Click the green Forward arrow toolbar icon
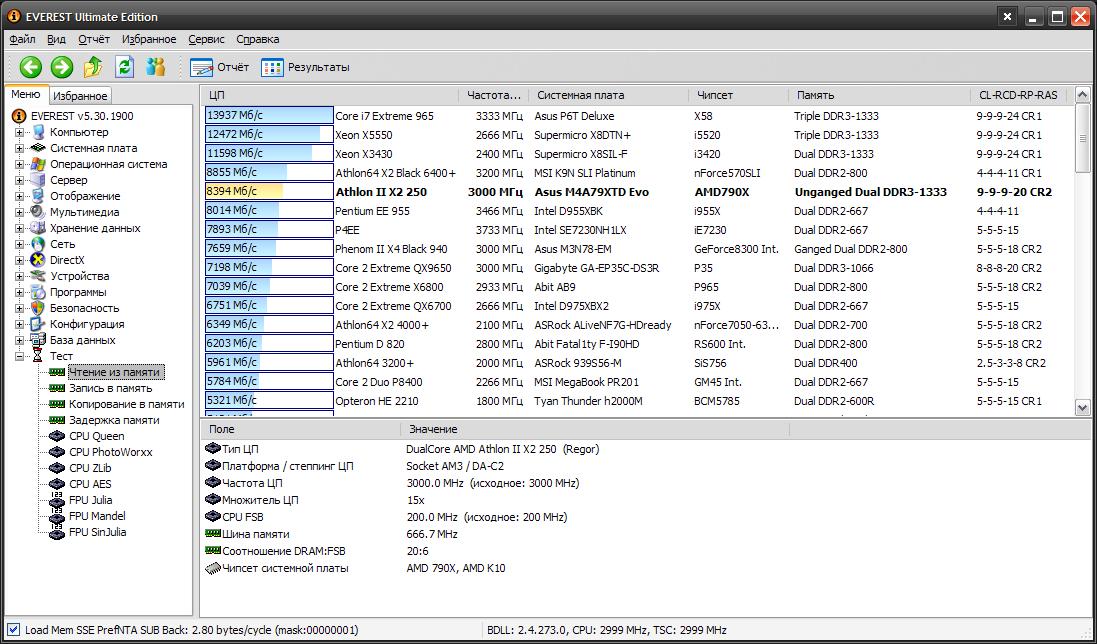Viewport: 1097px width, 644px height. (x=62, y=67)
